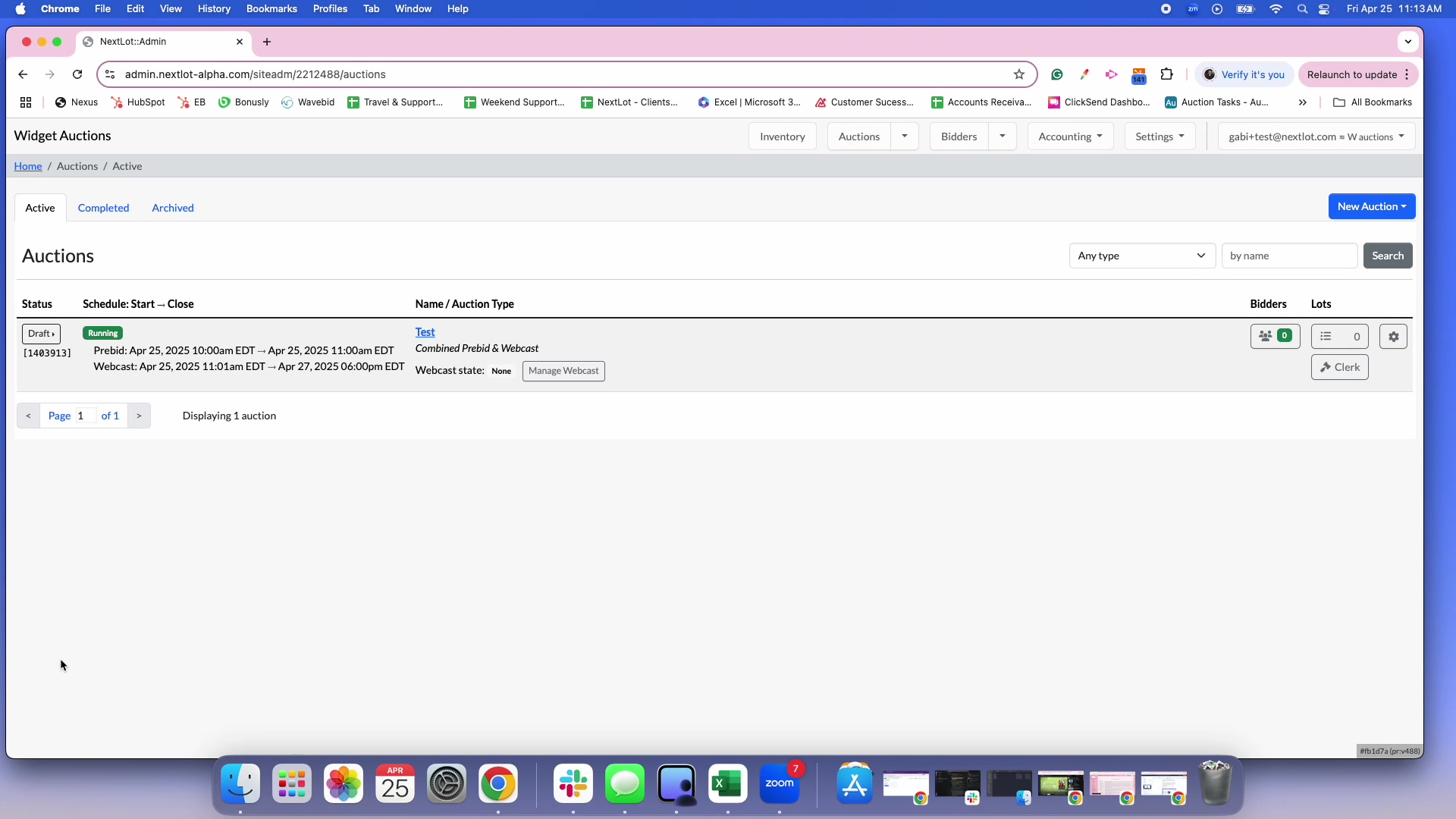Image resolution: width=1456 pixels, height=819 pixels.
Task: Open Chrome extensions puzzle icon
Action: (x=1167, y=74)
